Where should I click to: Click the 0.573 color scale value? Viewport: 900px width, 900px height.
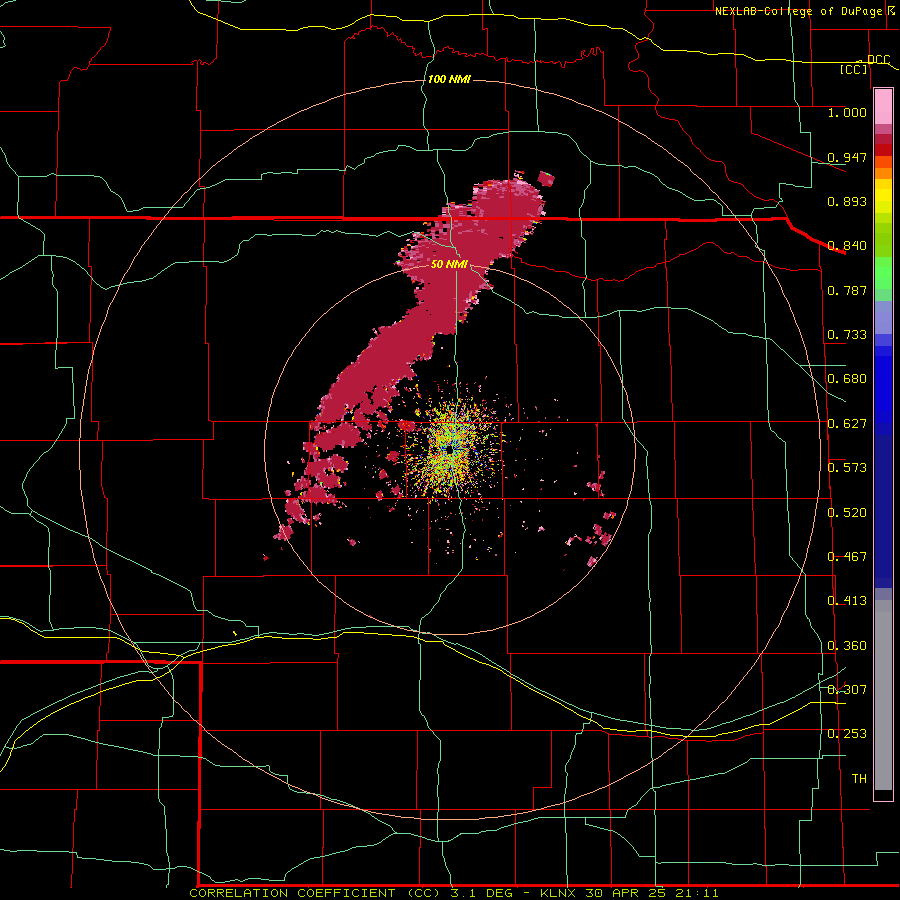(x=847, y=468)
